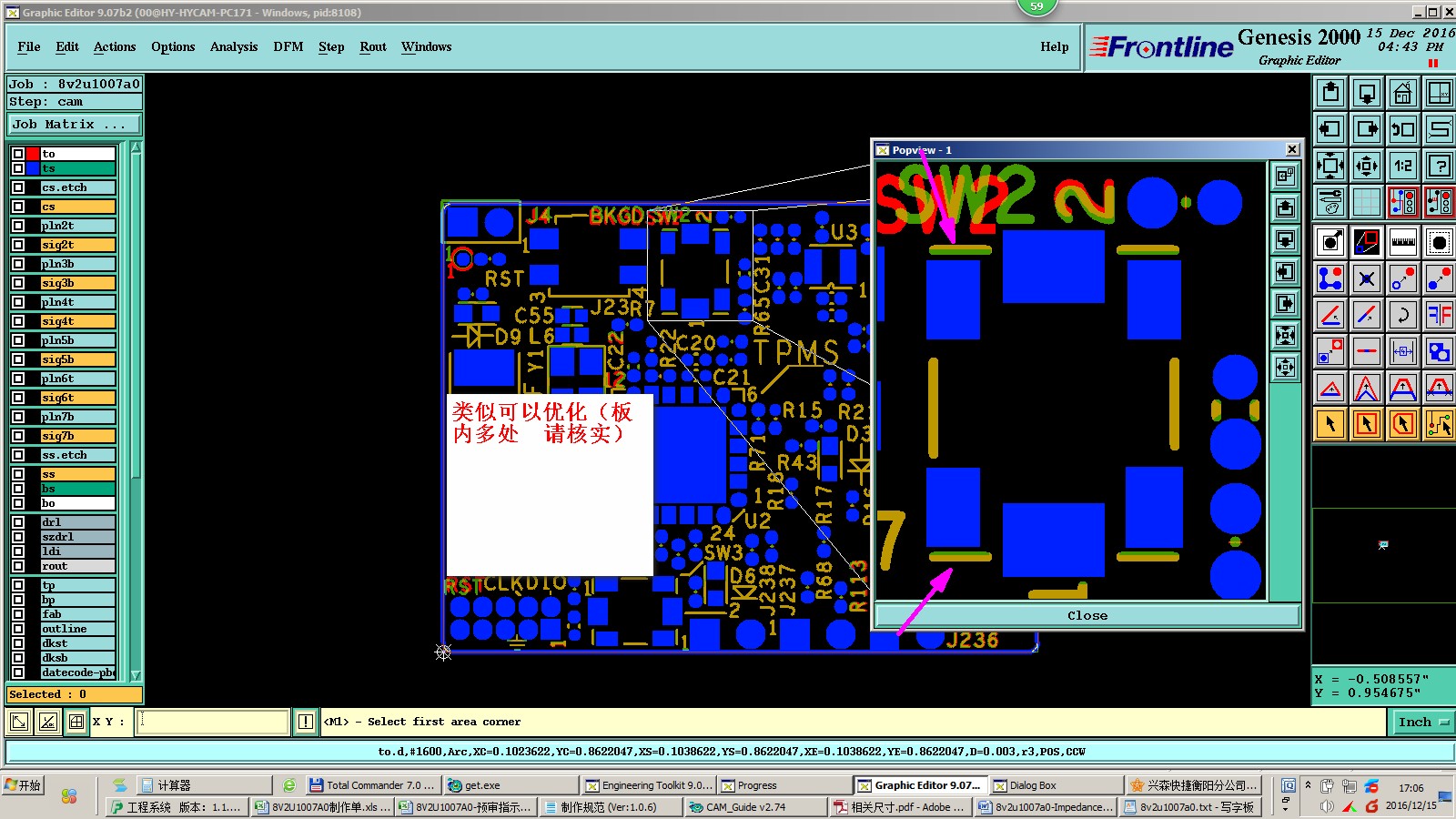Click the layer list scroll-down arrow

pyautogui.click(x=136, y=674)
